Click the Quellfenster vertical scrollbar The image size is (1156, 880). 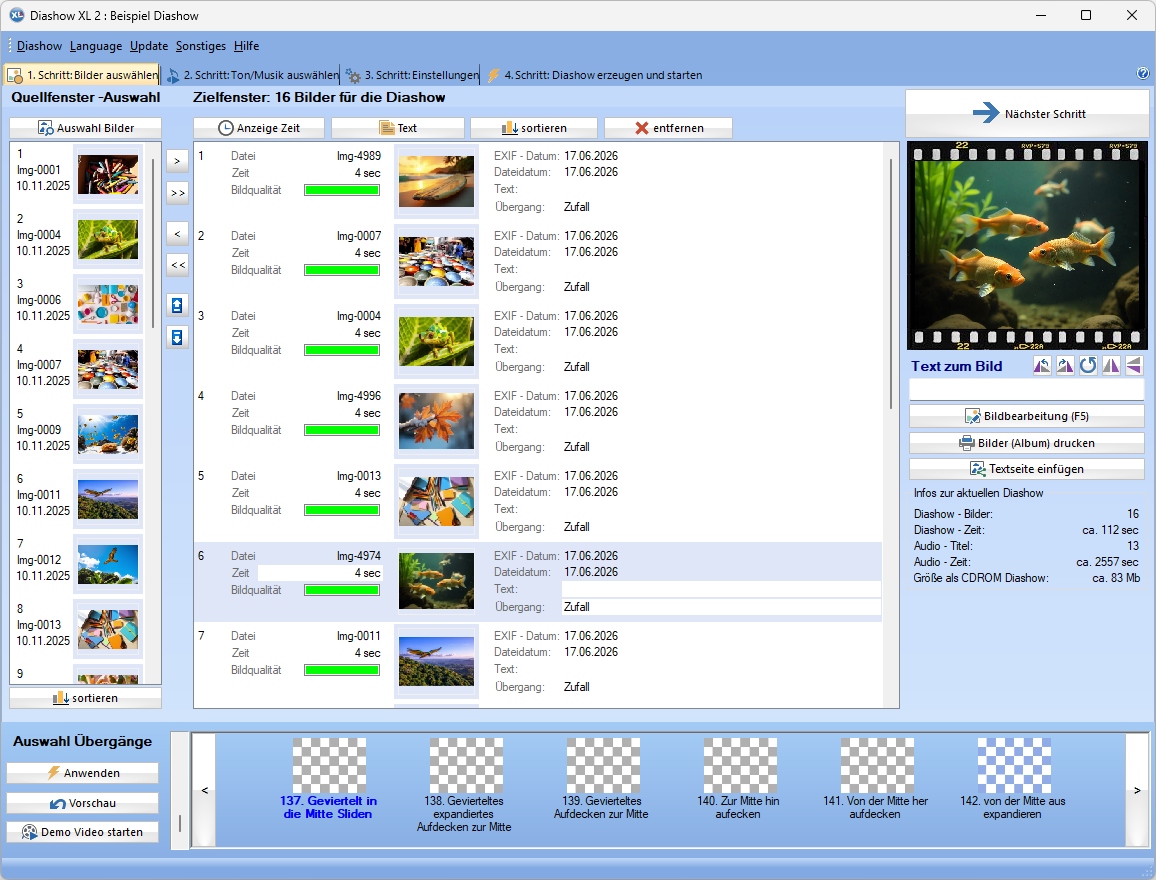[x=153, y=243]
